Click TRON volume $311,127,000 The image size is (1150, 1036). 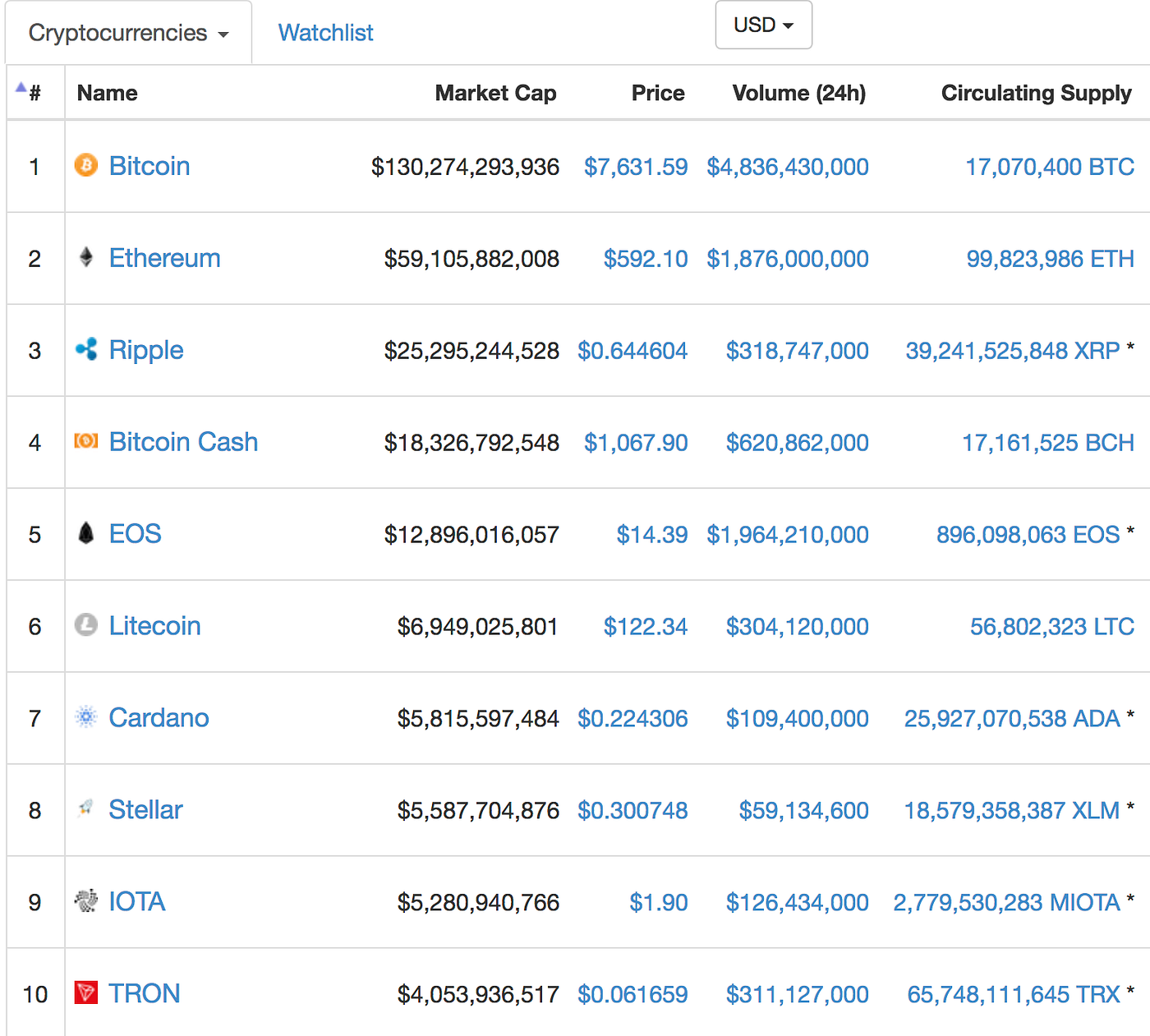pyautogui.click(x=798, y=995)
